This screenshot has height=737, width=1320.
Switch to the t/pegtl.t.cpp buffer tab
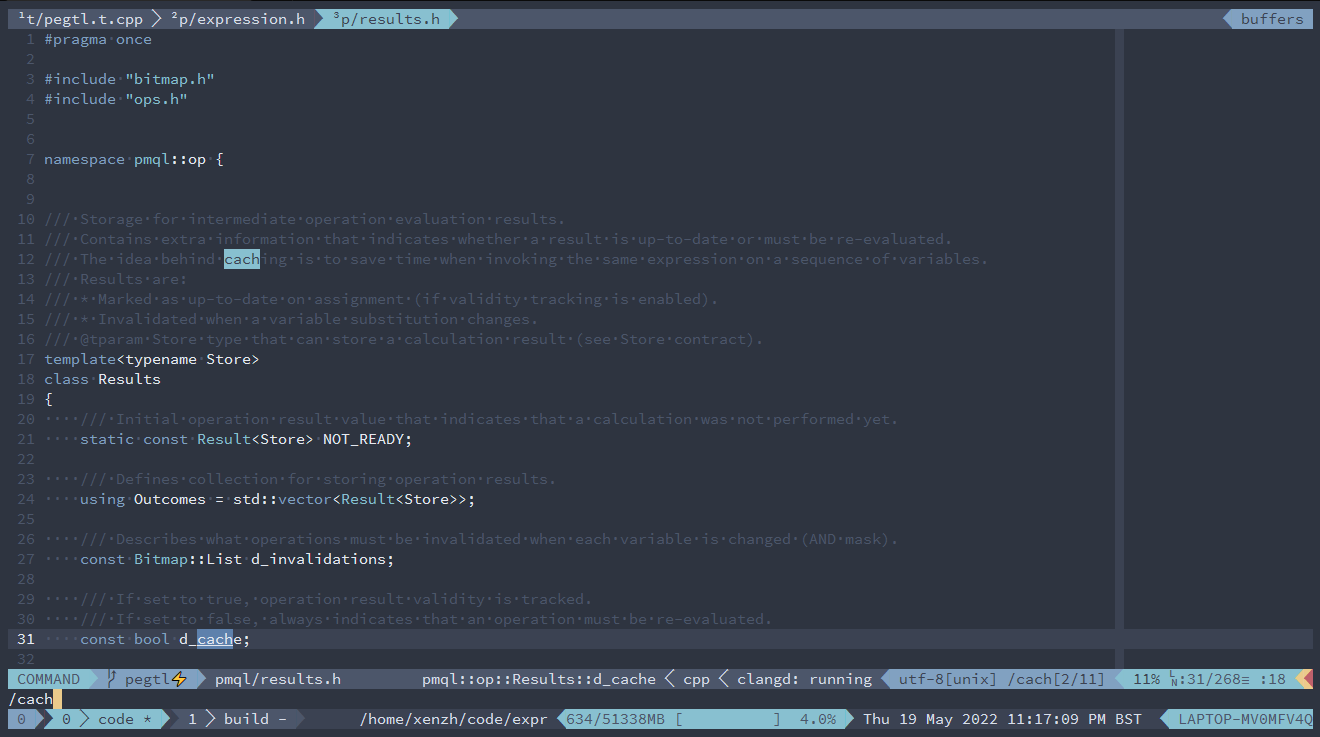81,19
